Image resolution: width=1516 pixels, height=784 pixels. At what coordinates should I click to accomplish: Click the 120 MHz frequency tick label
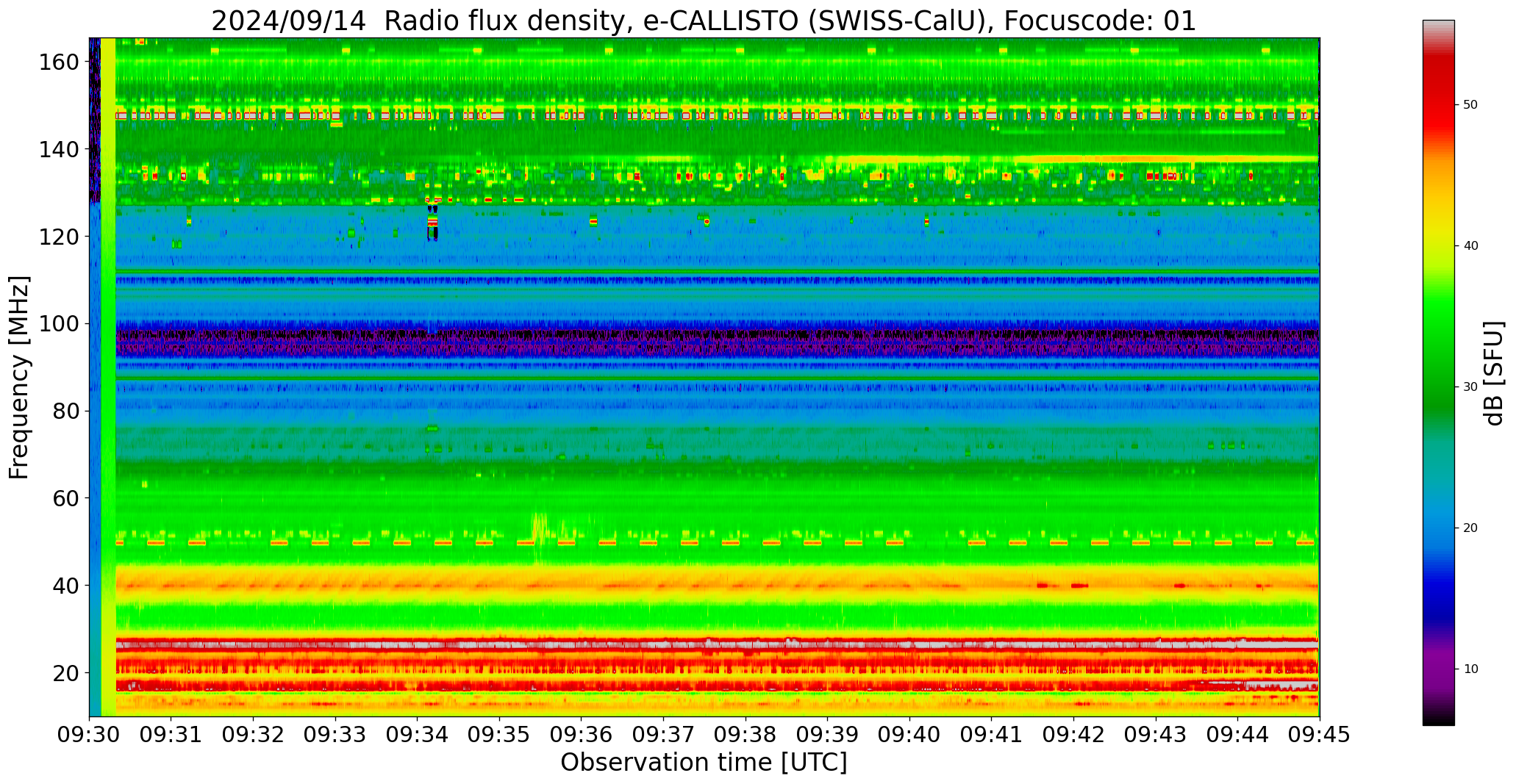[59, 237]
